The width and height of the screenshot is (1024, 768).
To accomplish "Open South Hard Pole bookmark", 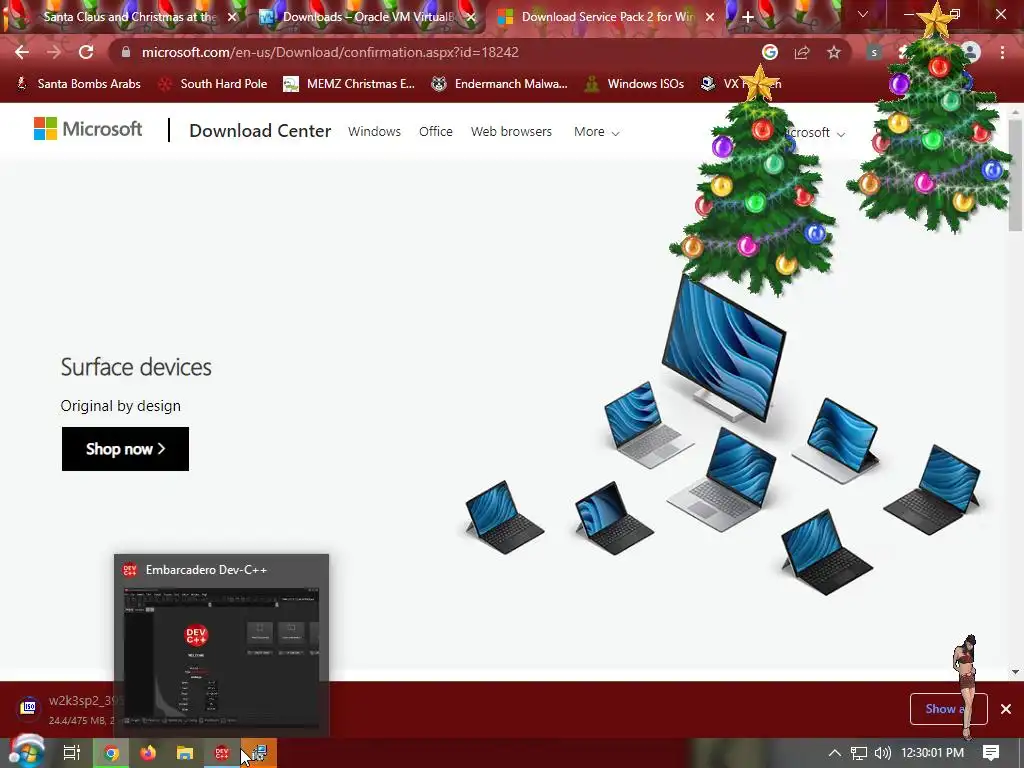I will click(214, 84).
